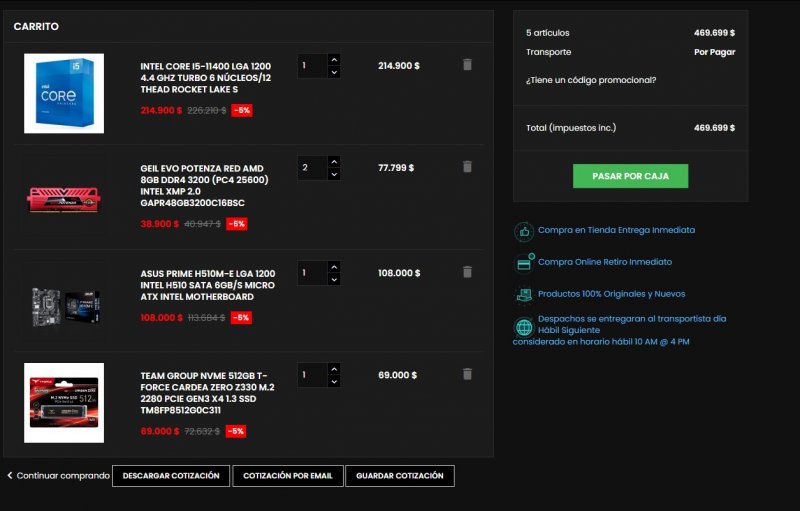Click the Por Pagar transport value
This screenshot has height=511, width=800.
pyautogui.click(x=714, y=52)
